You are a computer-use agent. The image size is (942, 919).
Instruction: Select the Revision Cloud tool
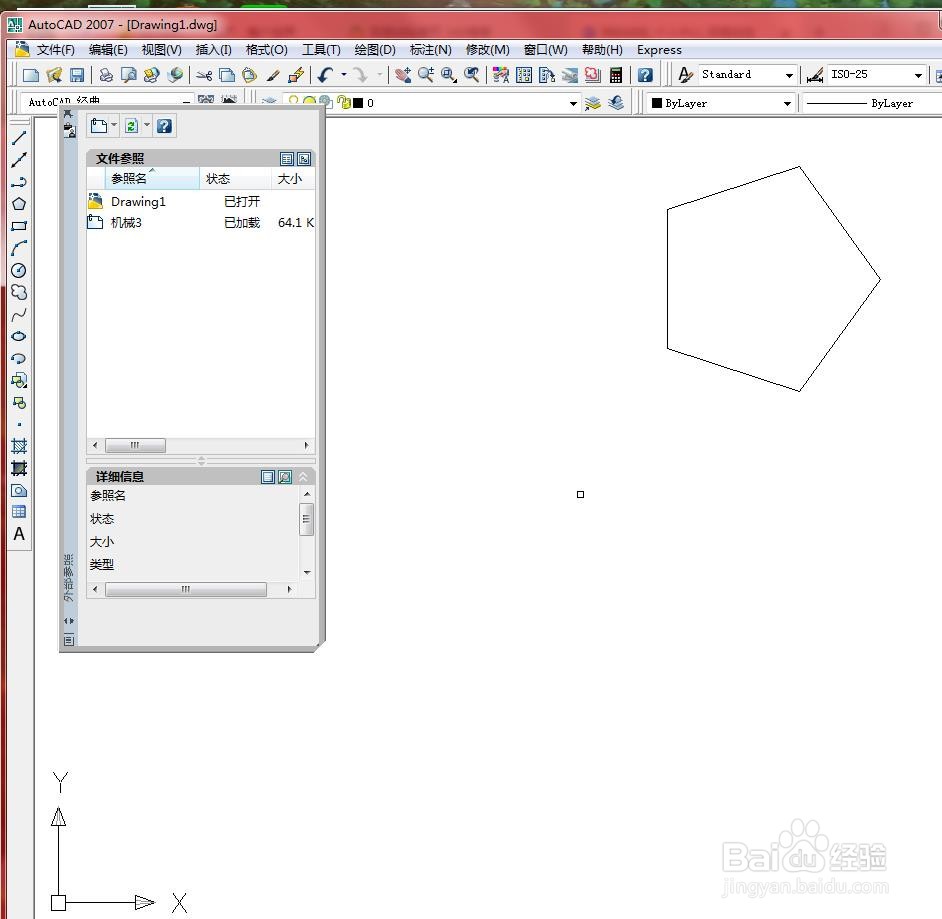coord(19,293)
